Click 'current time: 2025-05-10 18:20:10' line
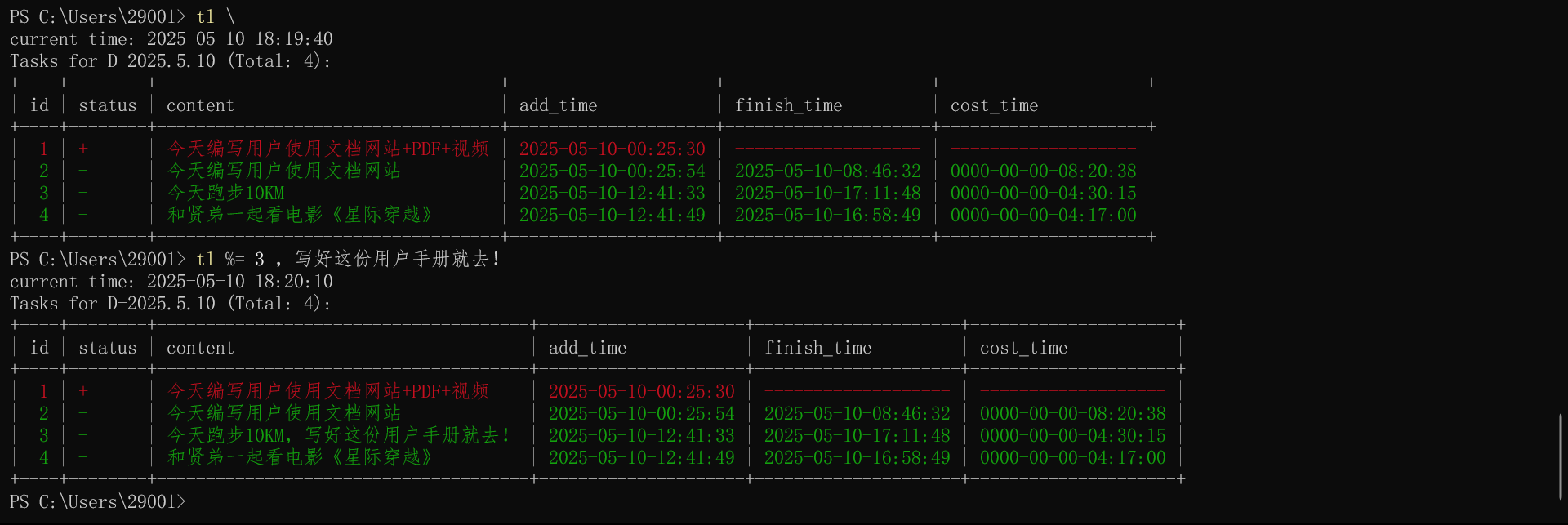1568x525 pixels. pyautogui.click(x=171, y=282)
